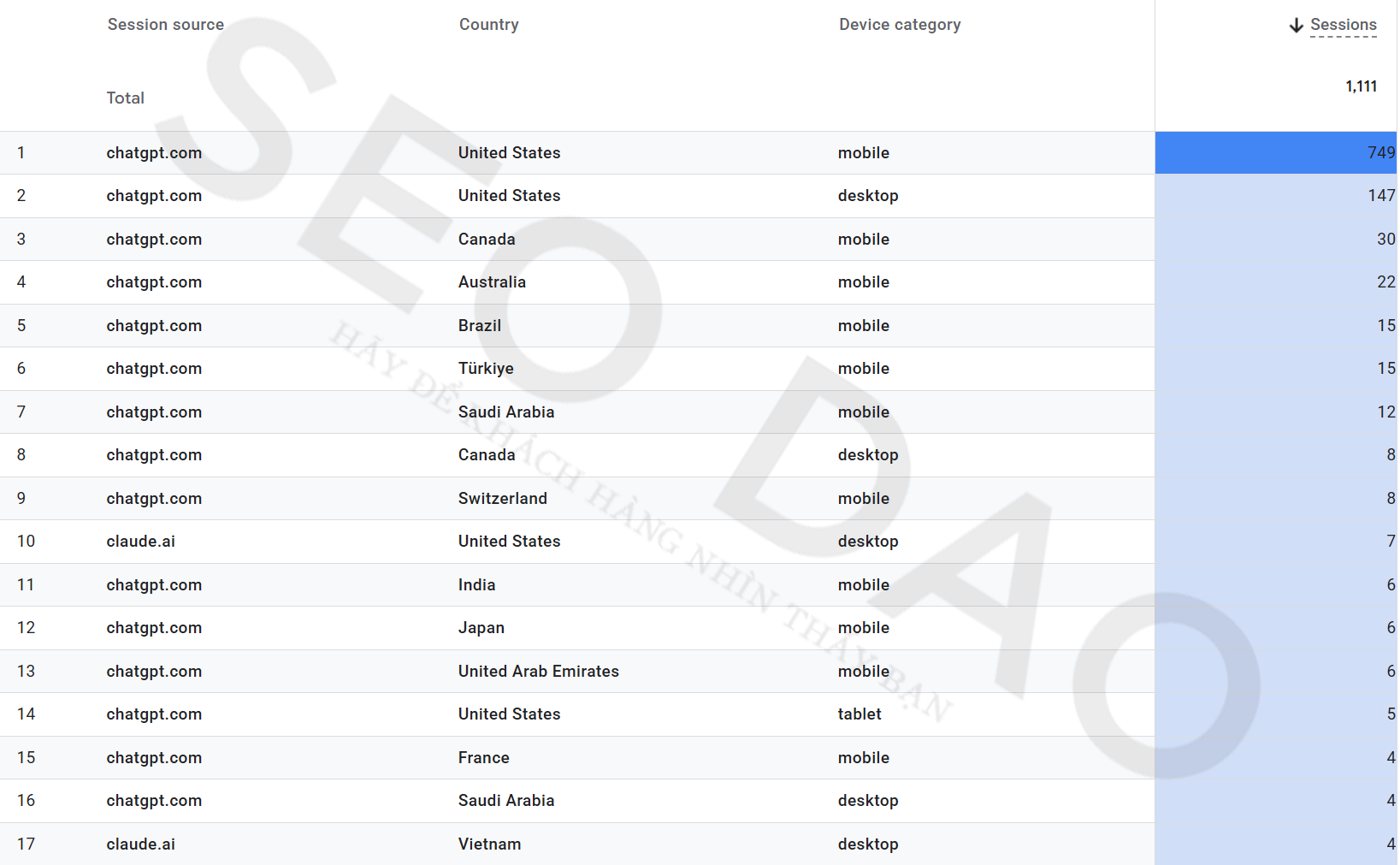Click mobile device cell in row 1
Viewport: 1400px width, 865px height.
[x=864, y=153]
